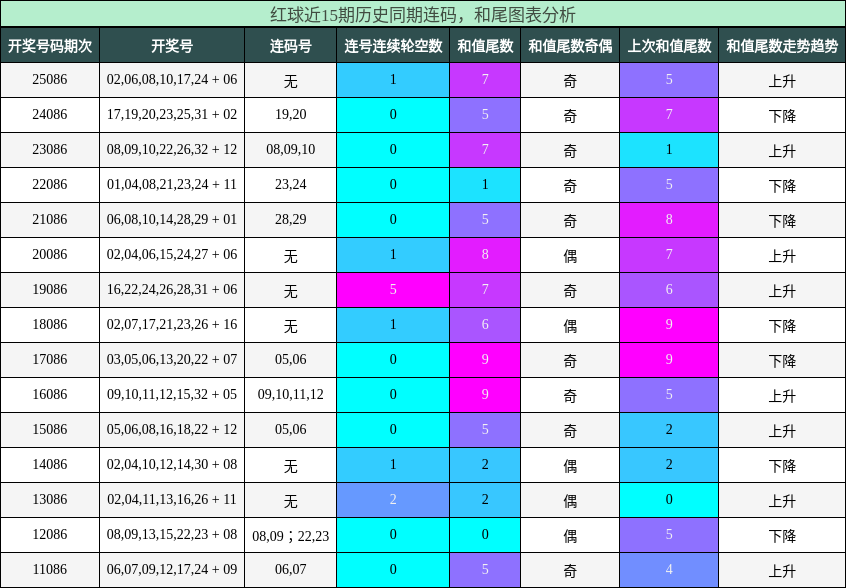Click period number 11086
This screenshot has width=846, height=588.
click(50, 570)
